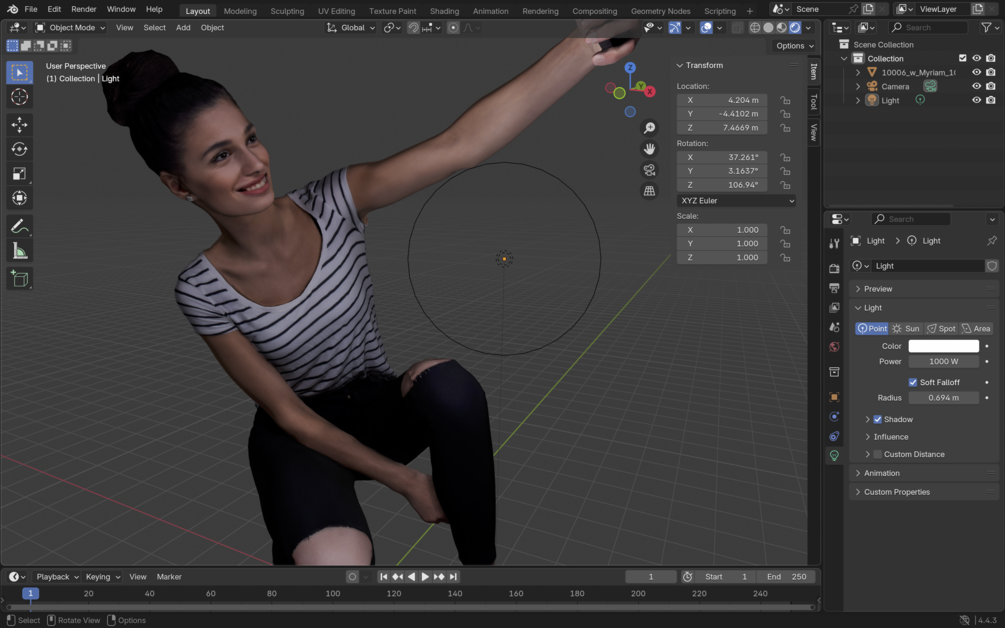The height and width of the screenshot is (628, 1005).
Task: Open the XYZ Euler rotation mode dropdown
Action: [x=737, y=201]
